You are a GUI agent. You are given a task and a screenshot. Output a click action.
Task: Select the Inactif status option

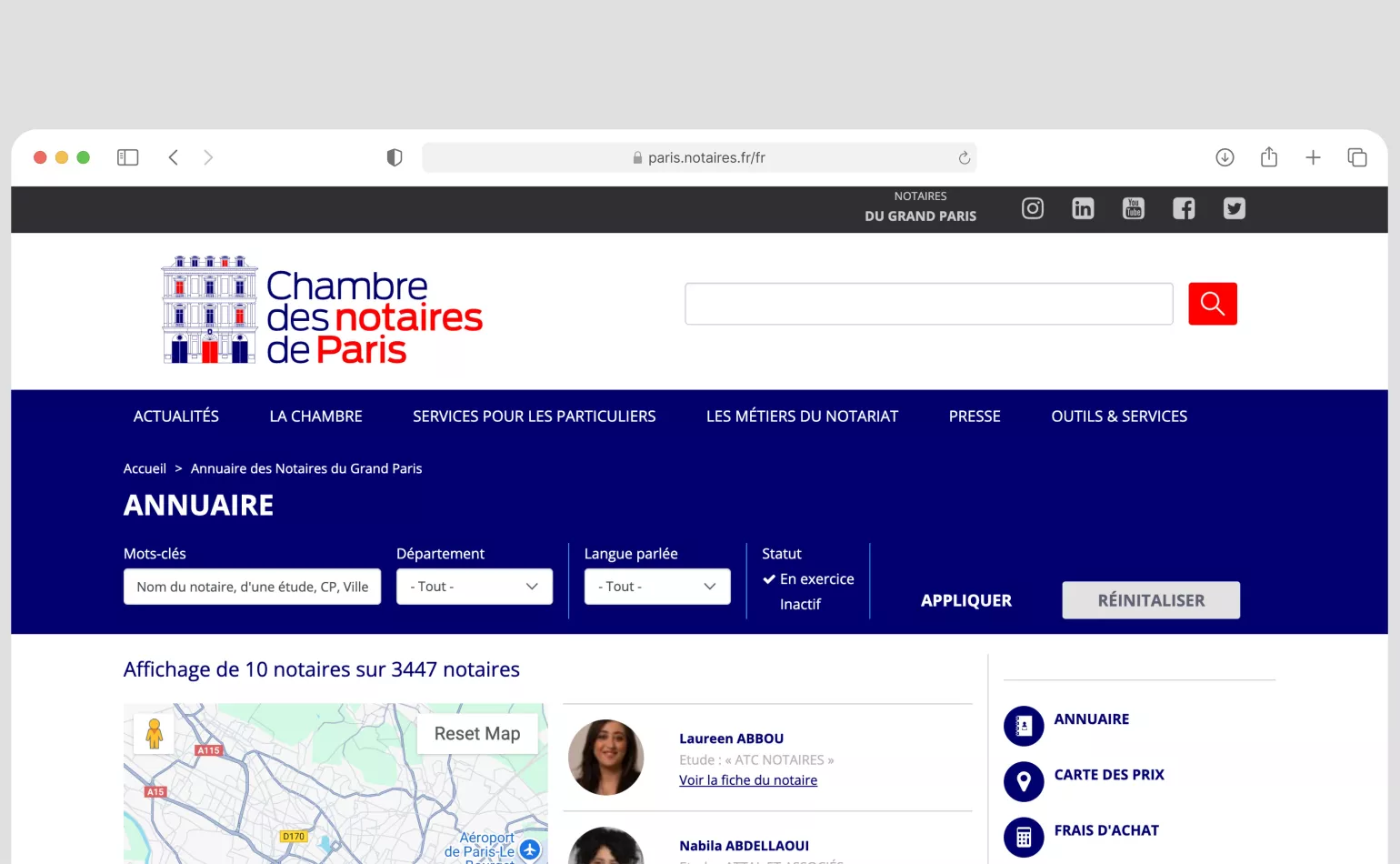[800, 604]
